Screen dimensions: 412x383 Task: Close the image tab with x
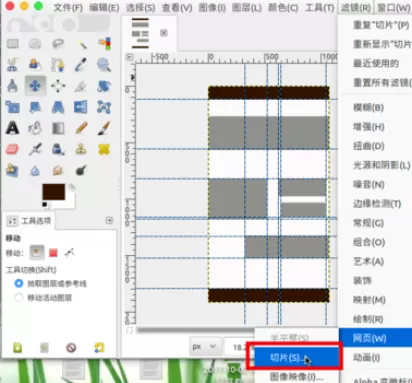pyautogui.click(x=164, y=33)
